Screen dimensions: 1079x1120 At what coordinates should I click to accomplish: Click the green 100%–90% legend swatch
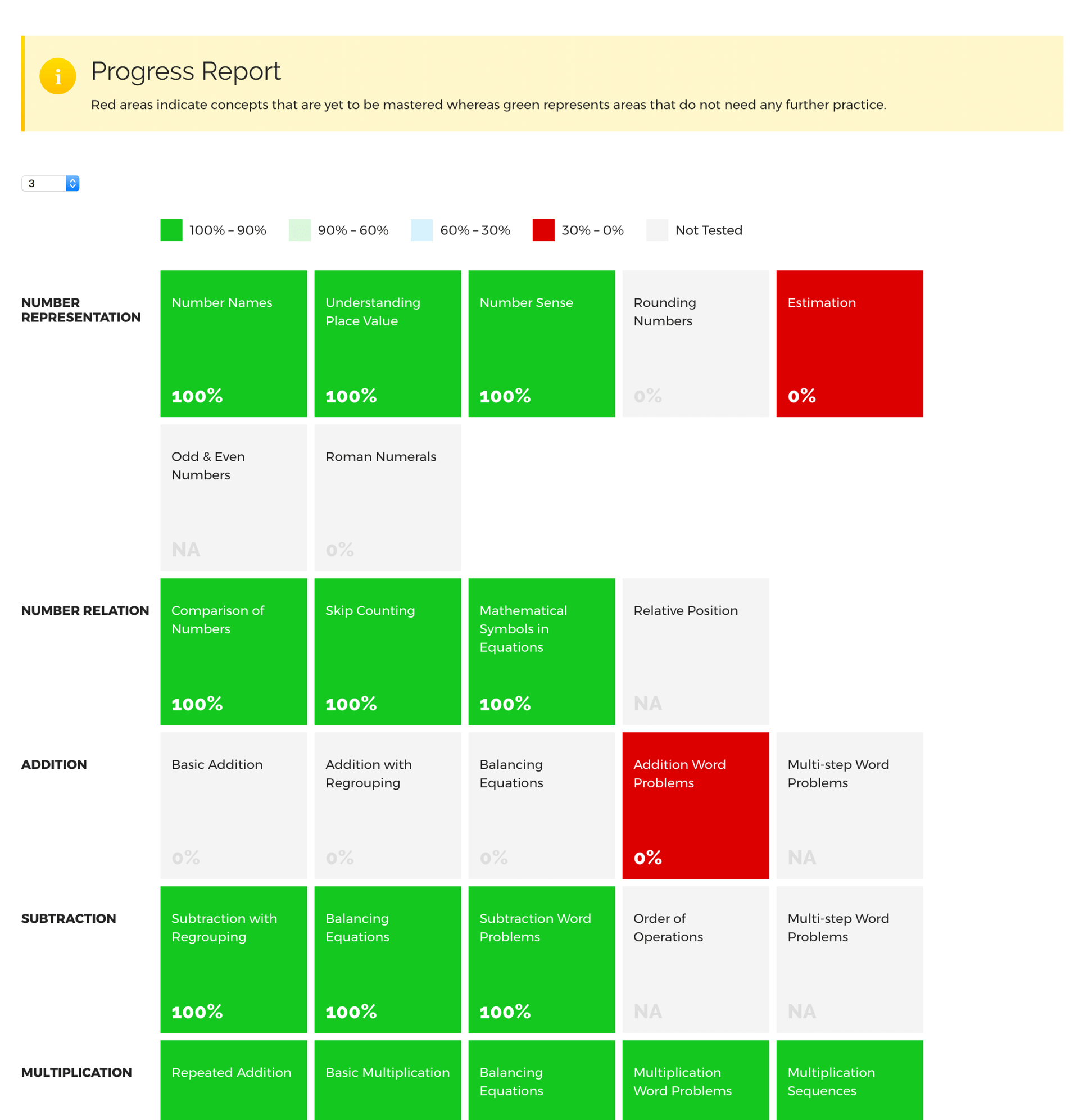(171, 230)
